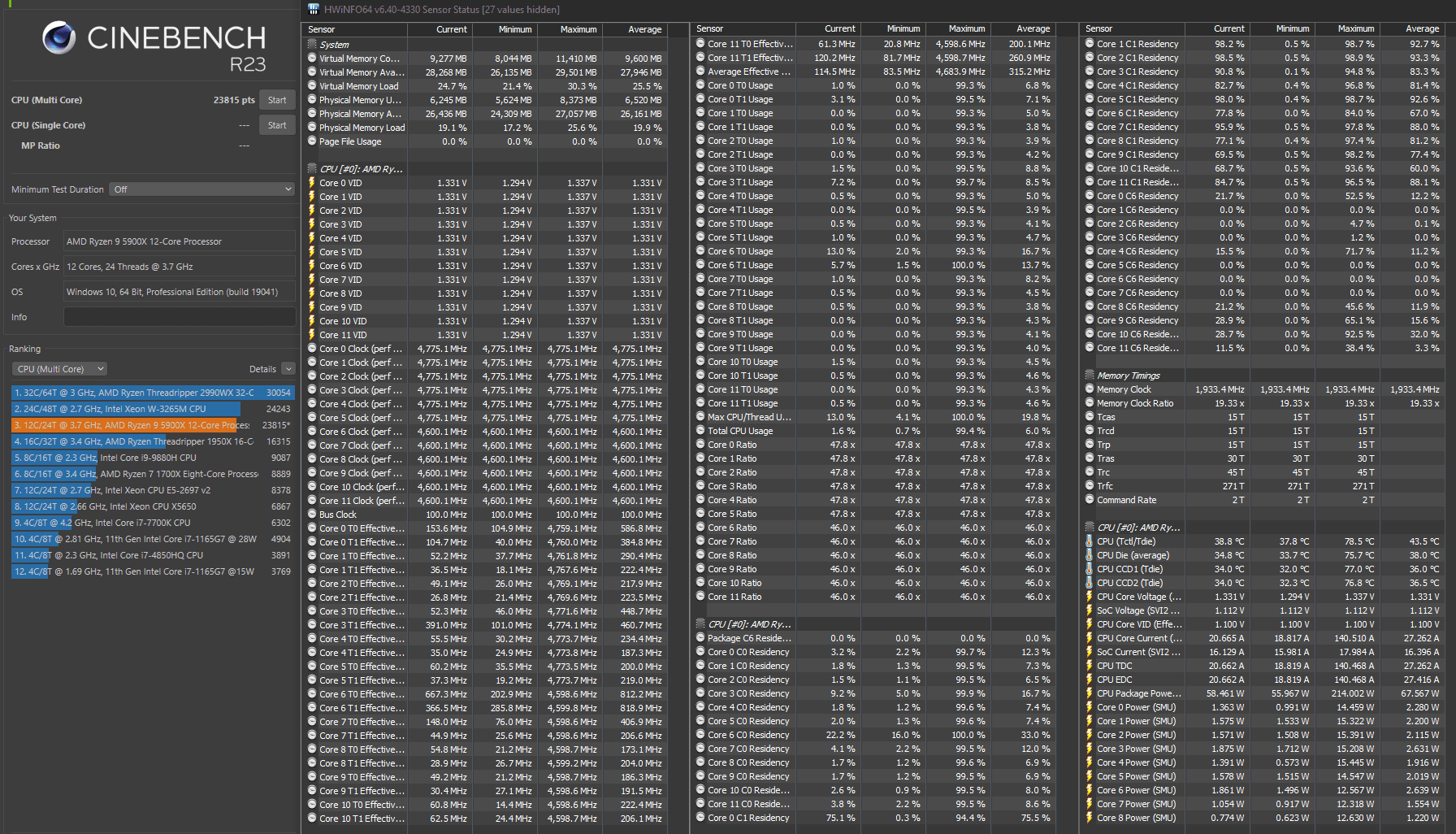
Task: Select the SoC Voltage (SVI2) row
Action: (x=1263, y=610)
